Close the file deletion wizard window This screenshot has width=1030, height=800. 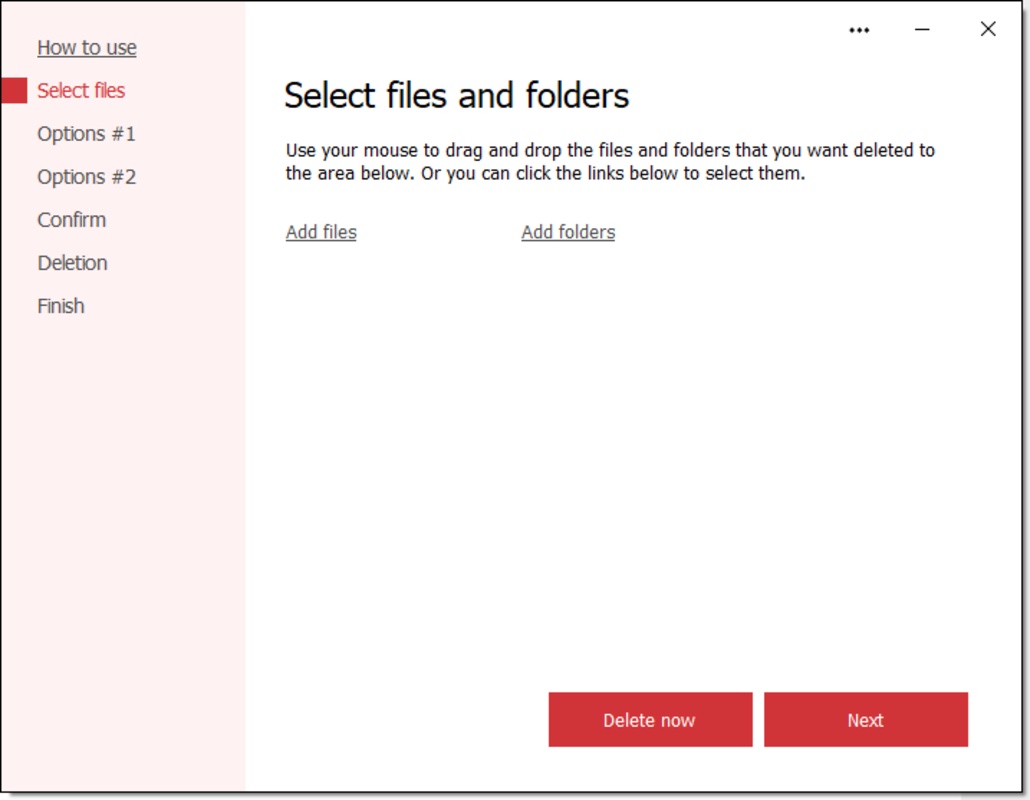988,29
